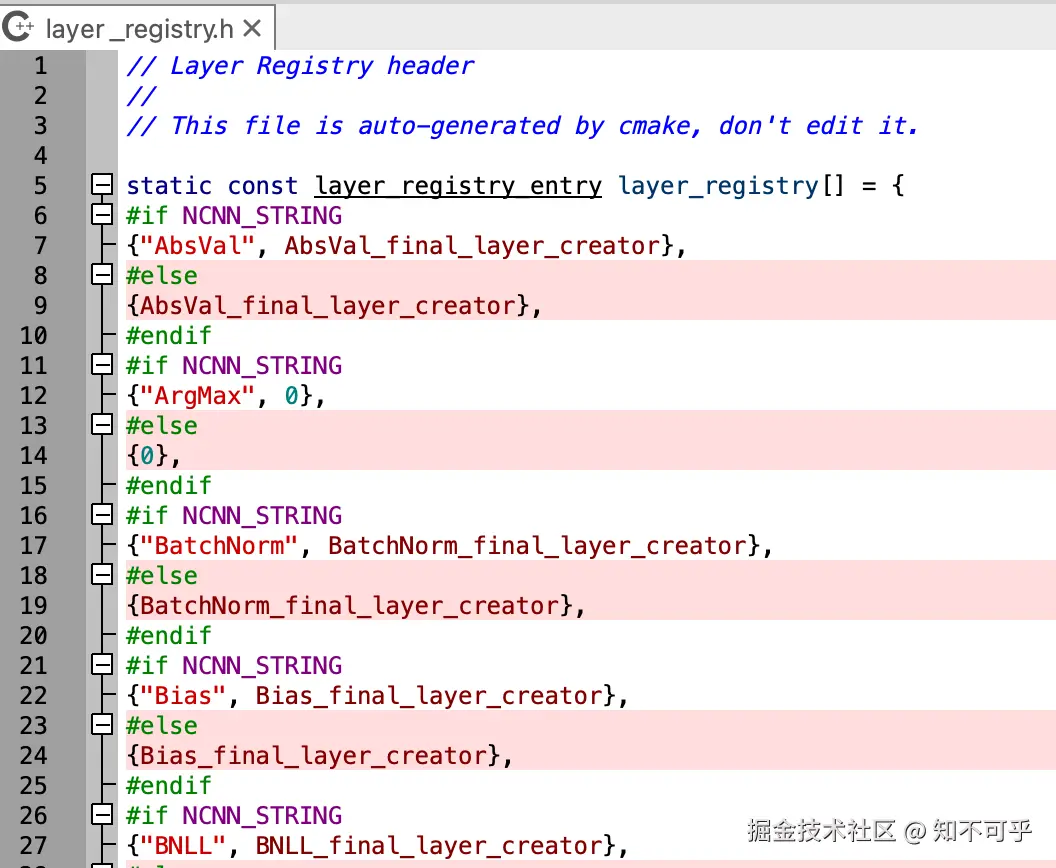Viewport: 1056px width, 868px height.
Task: Click NCNN_STRING on line 26
Action: click(262, 816)
